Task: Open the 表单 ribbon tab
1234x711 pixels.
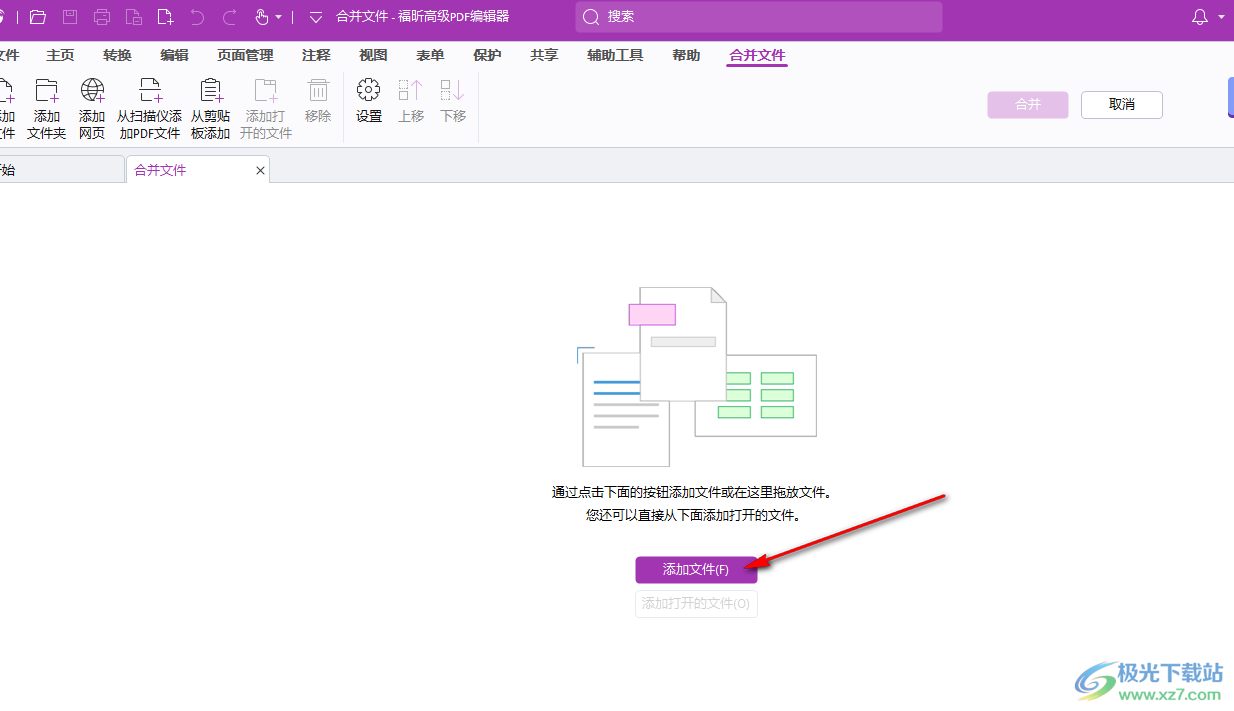Action: click(430, 56)
